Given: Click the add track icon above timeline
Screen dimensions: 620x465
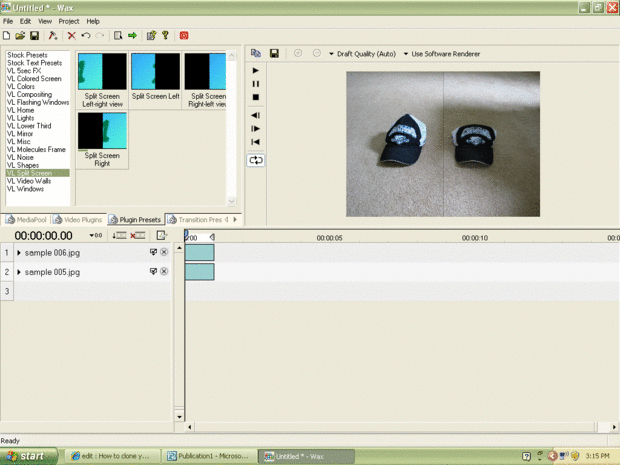Looking at the screenshot, I should coord(119,236).
